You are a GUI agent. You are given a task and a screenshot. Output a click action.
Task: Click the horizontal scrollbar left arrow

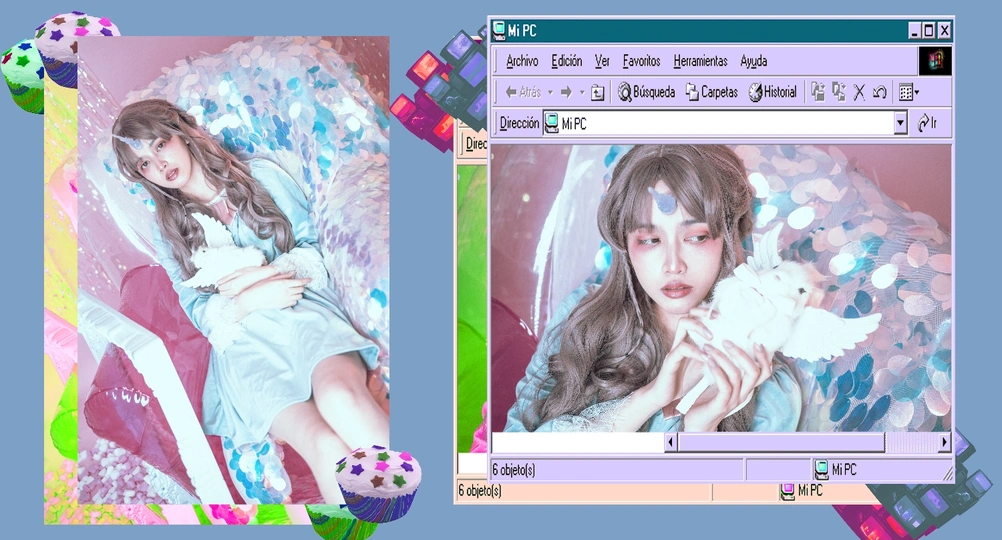pos(671,442)
